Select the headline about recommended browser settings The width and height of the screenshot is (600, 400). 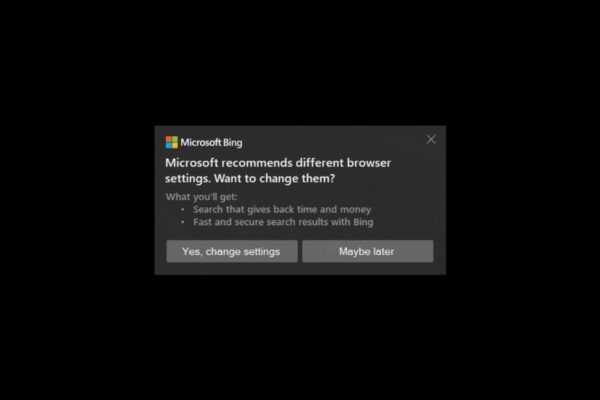click(278, 170)
